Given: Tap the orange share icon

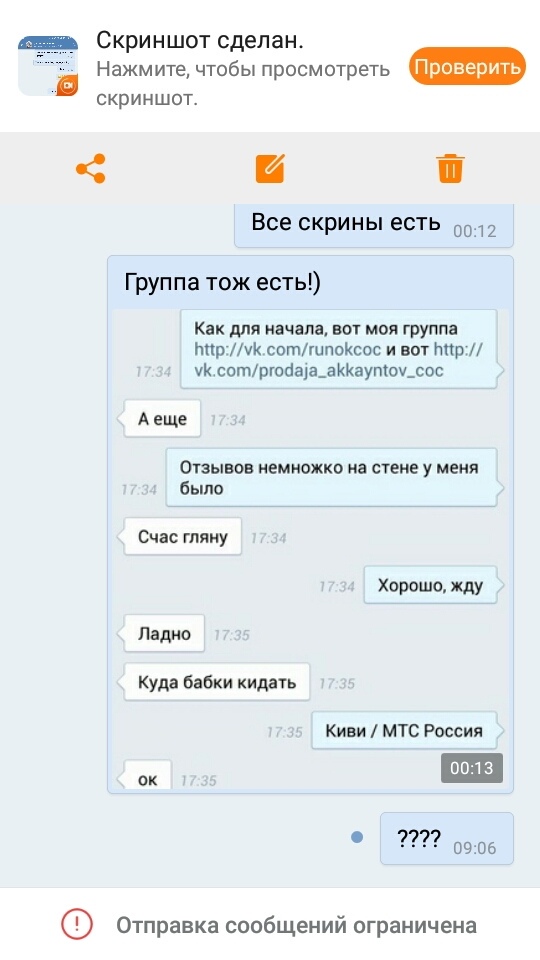Looking at the screenshot, I should pos(91,168).
